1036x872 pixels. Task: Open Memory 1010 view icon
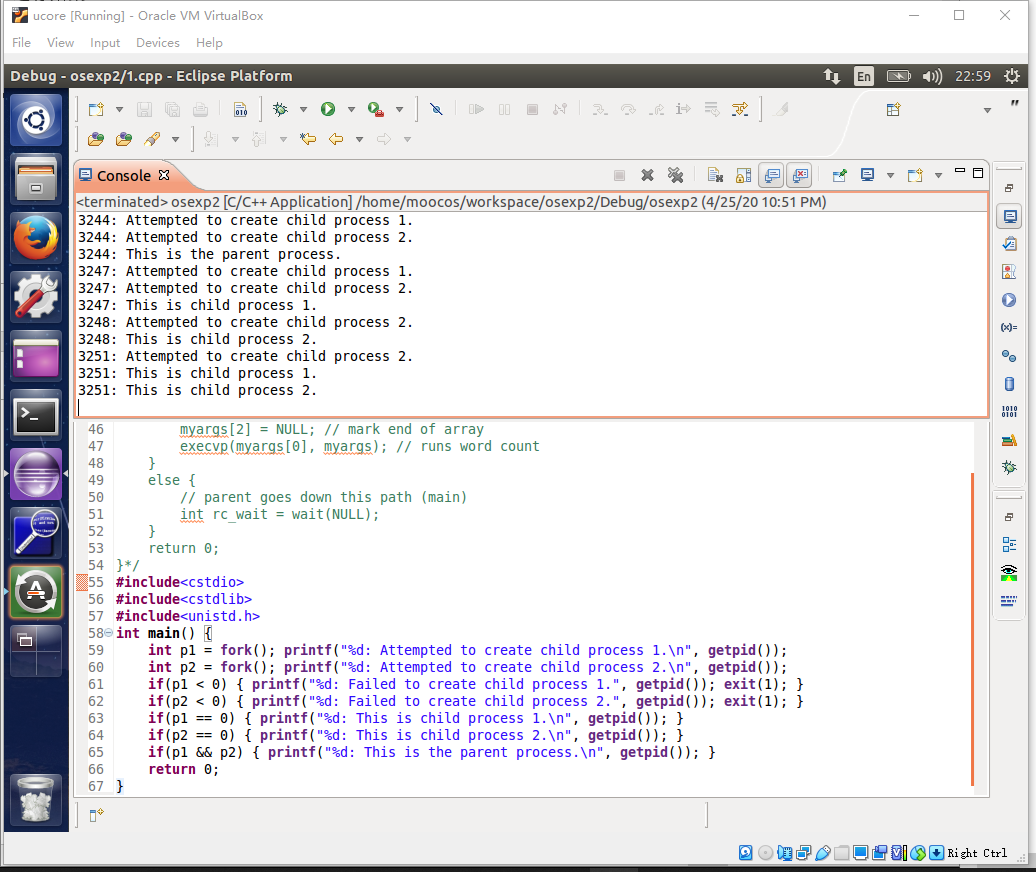pyautogui.click(x=1009, y=412)
